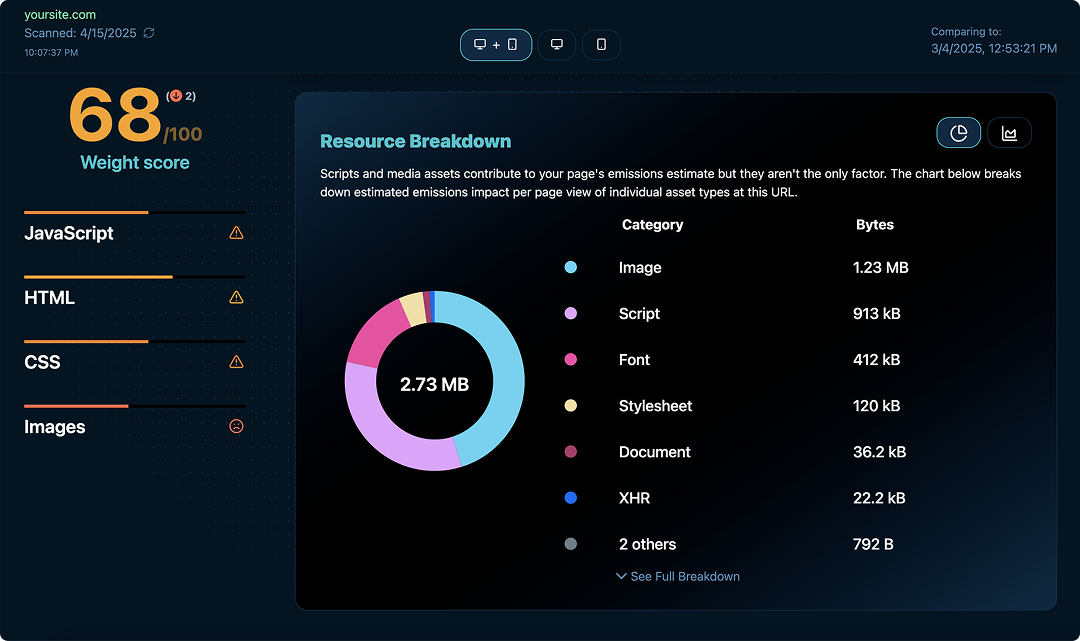Click the 22.2 kB bytes value
This screenshot has width=1080, height=641.
[879, 498]
